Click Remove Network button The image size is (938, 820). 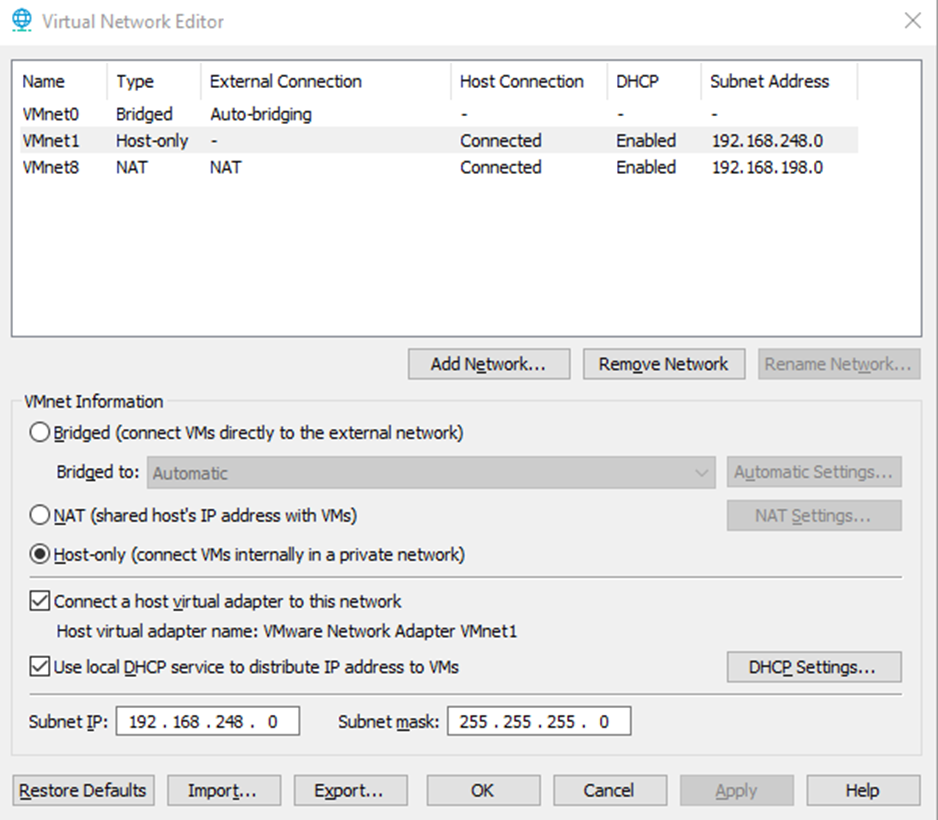(664, 364)
